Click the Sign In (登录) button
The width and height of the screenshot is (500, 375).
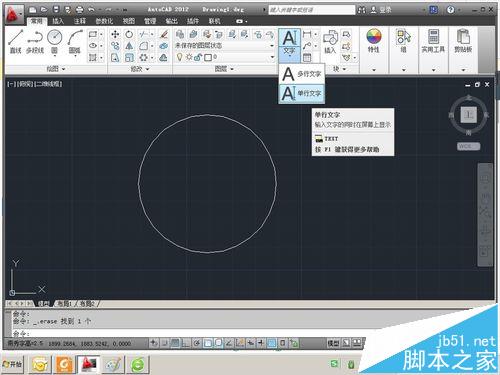[381, 10]
